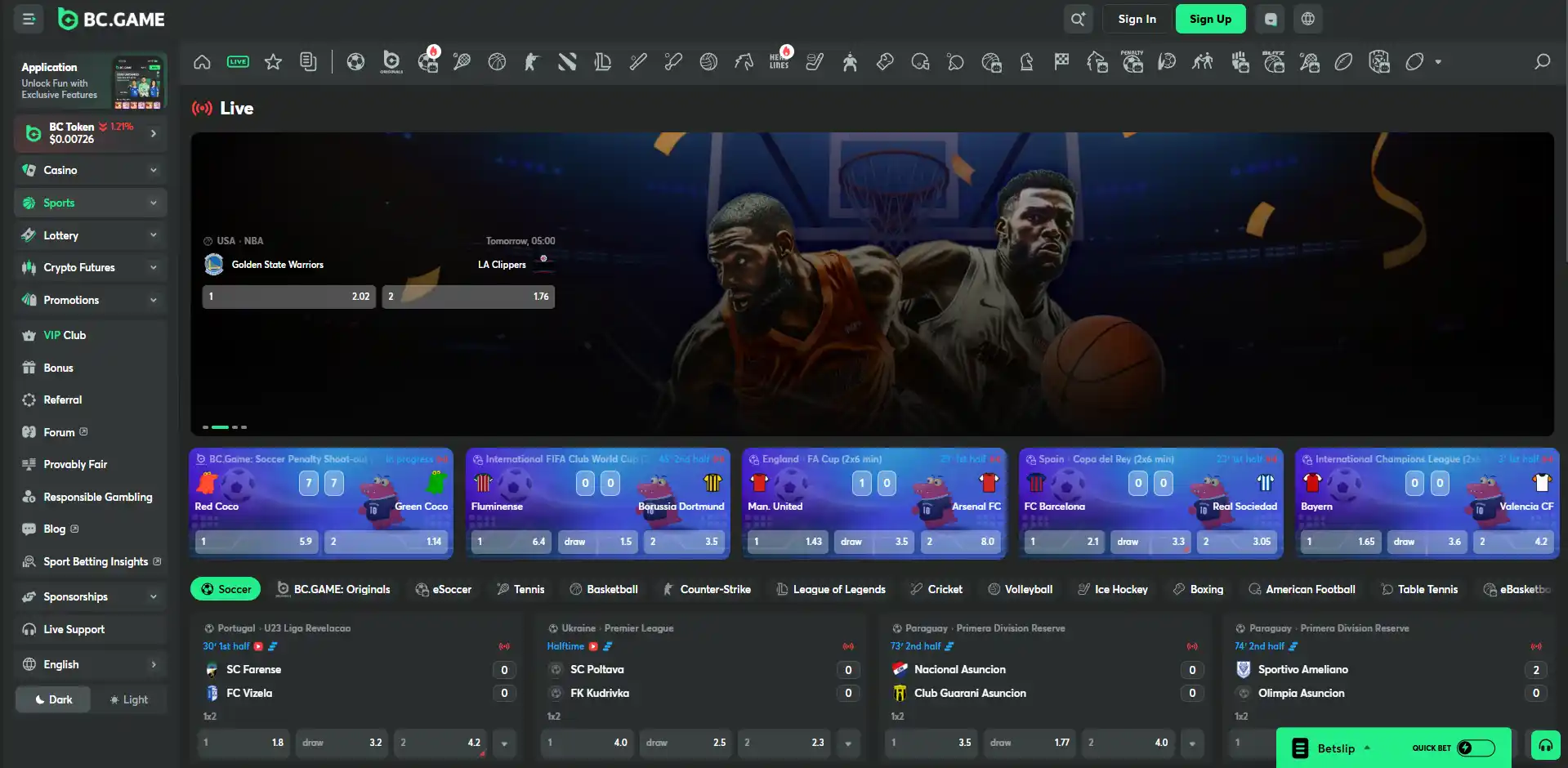This screenshot has height=768, width=1568.
Task: Switch to Dark theme
Action: (x=53, y=699)
